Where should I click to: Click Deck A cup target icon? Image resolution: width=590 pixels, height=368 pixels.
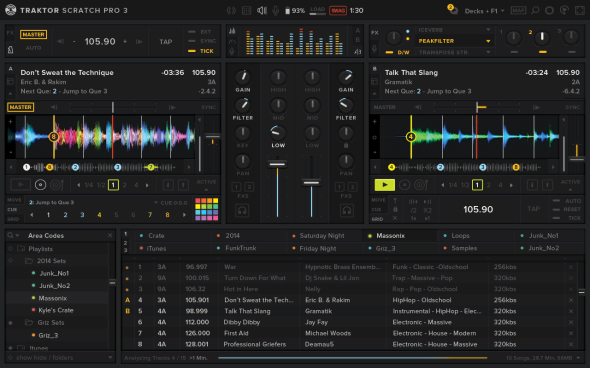(57, 185)
